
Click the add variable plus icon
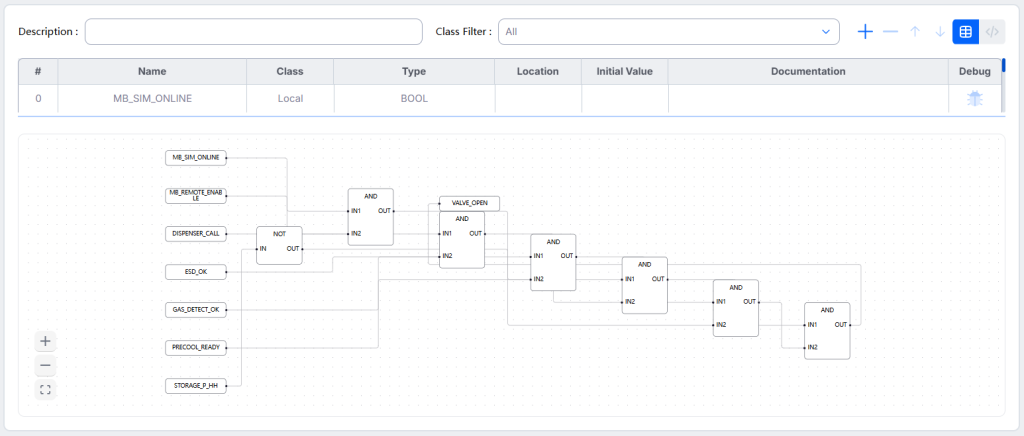865,32
